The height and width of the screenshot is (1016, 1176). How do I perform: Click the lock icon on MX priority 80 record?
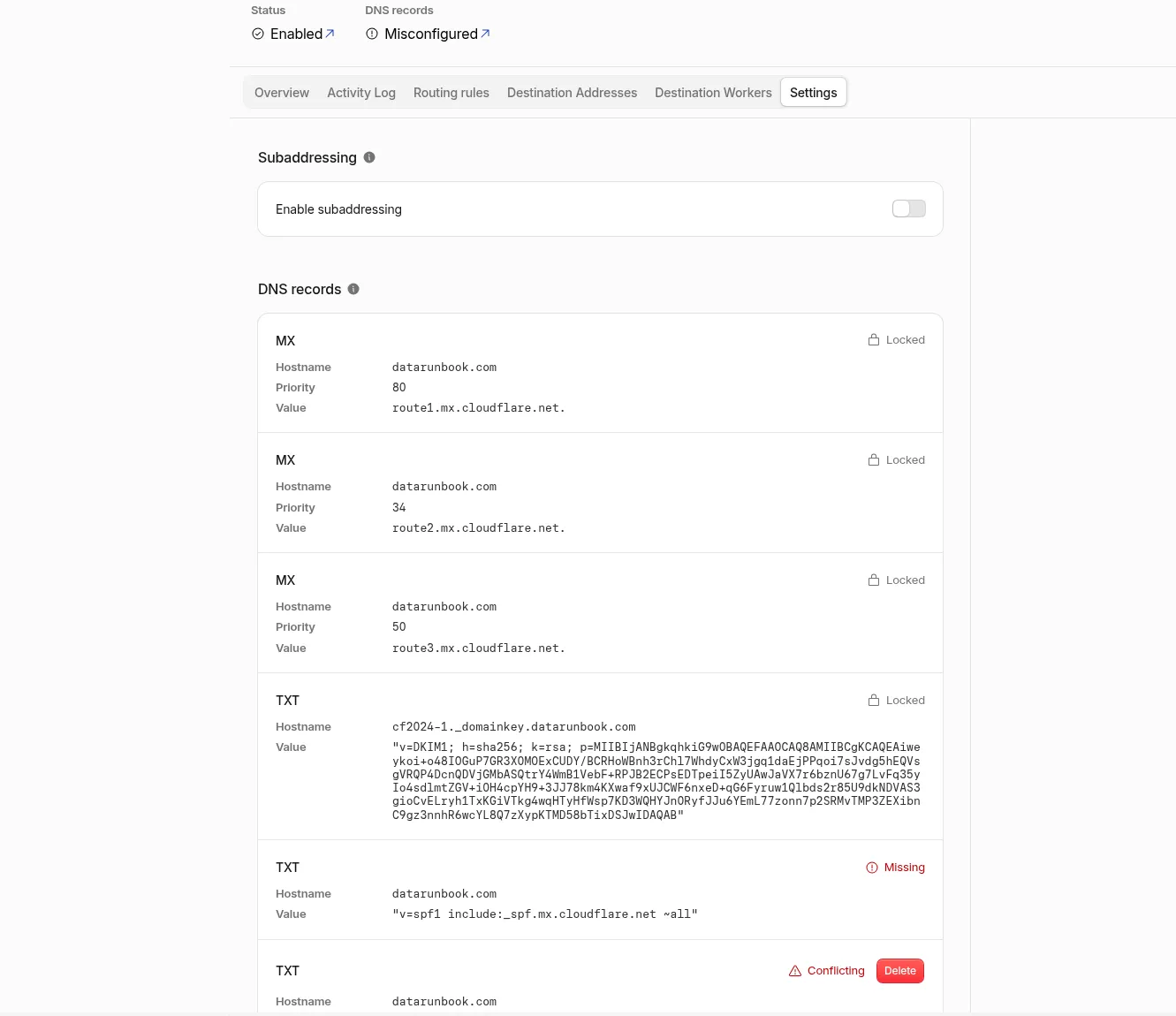coord(874,339)
